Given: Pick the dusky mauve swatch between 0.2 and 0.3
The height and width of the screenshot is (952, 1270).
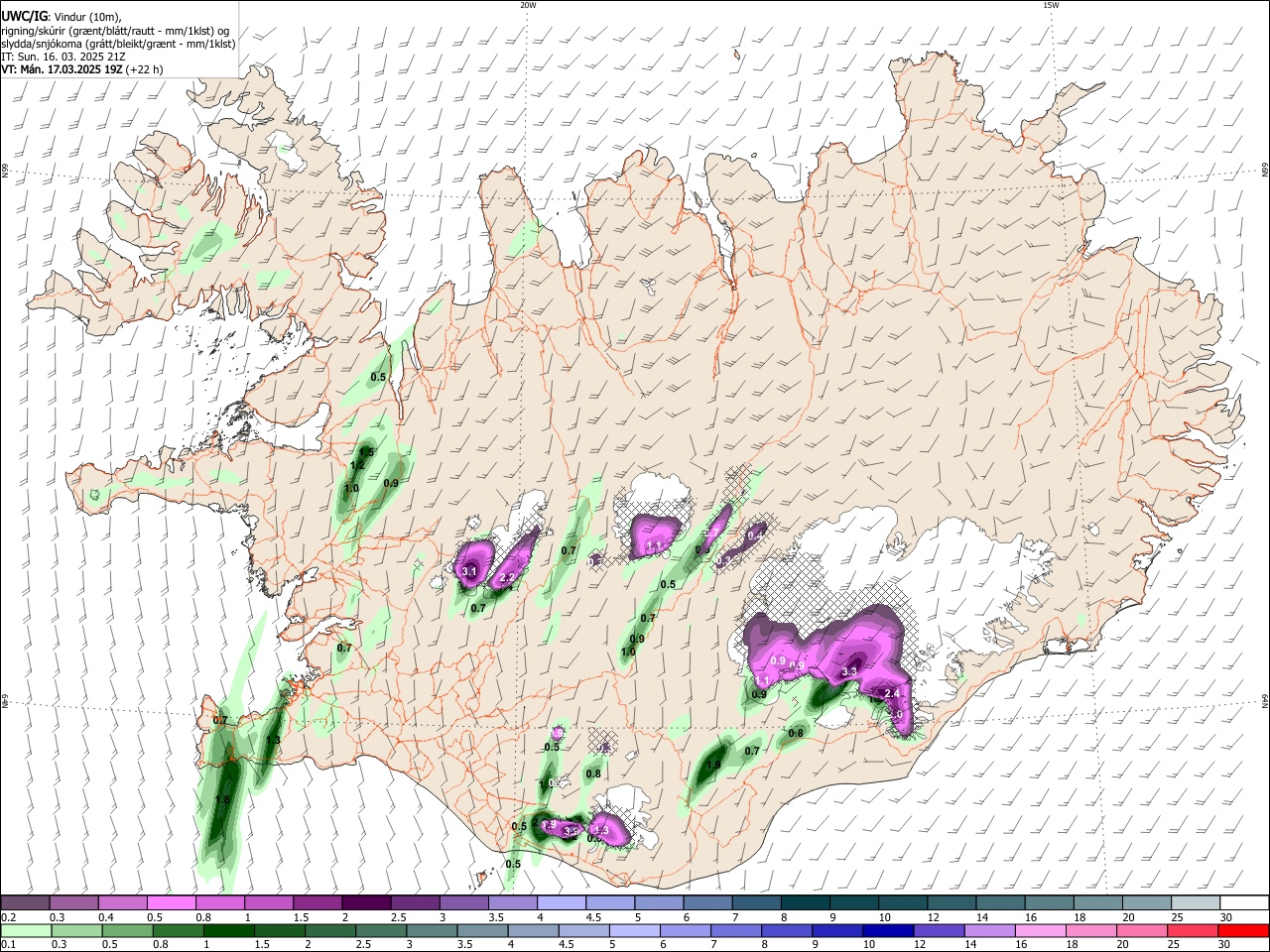Looking at the screenshot, I should pos(26,903).
